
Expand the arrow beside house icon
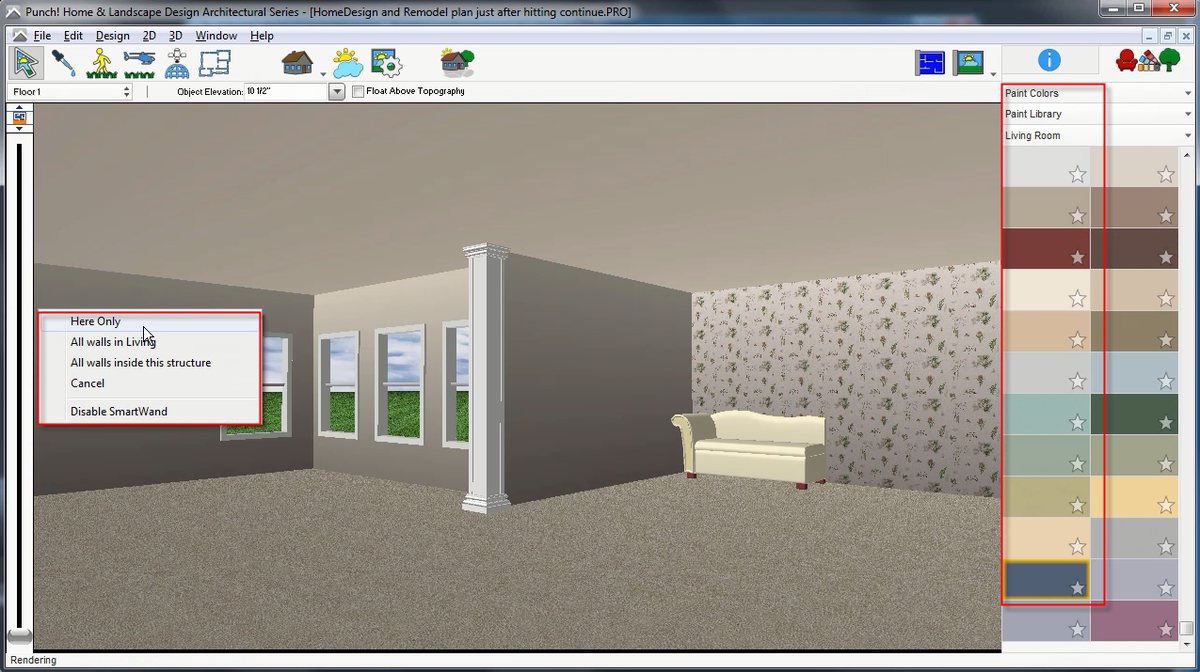(x=322, y=74)
